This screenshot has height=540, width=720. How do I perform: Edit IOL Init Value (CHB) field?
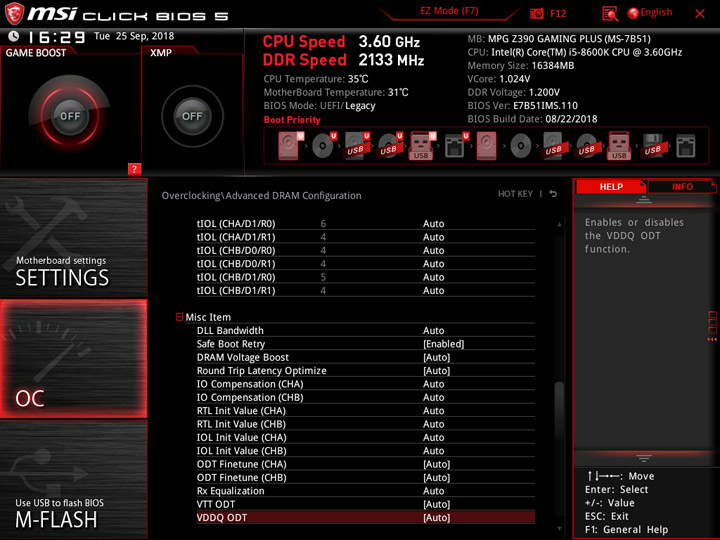coord(433,450)
